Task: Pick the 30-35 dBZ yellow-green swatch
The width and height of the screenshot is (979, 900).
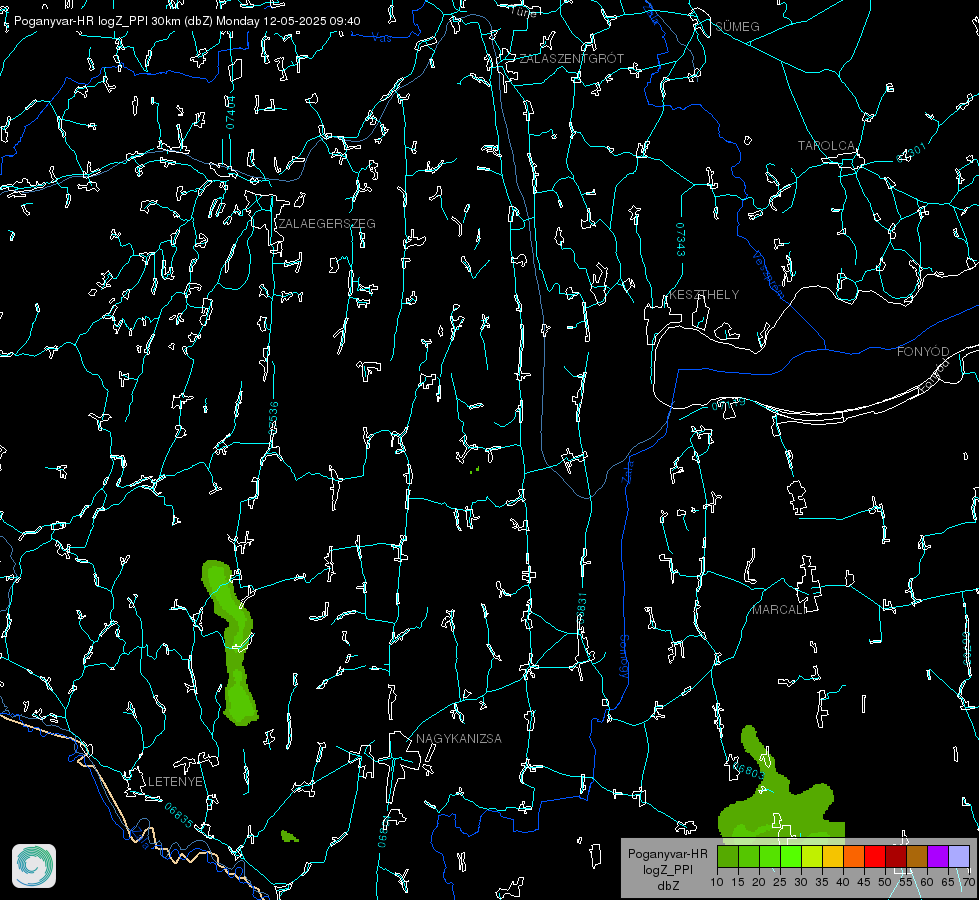Action: click(812, 856)
